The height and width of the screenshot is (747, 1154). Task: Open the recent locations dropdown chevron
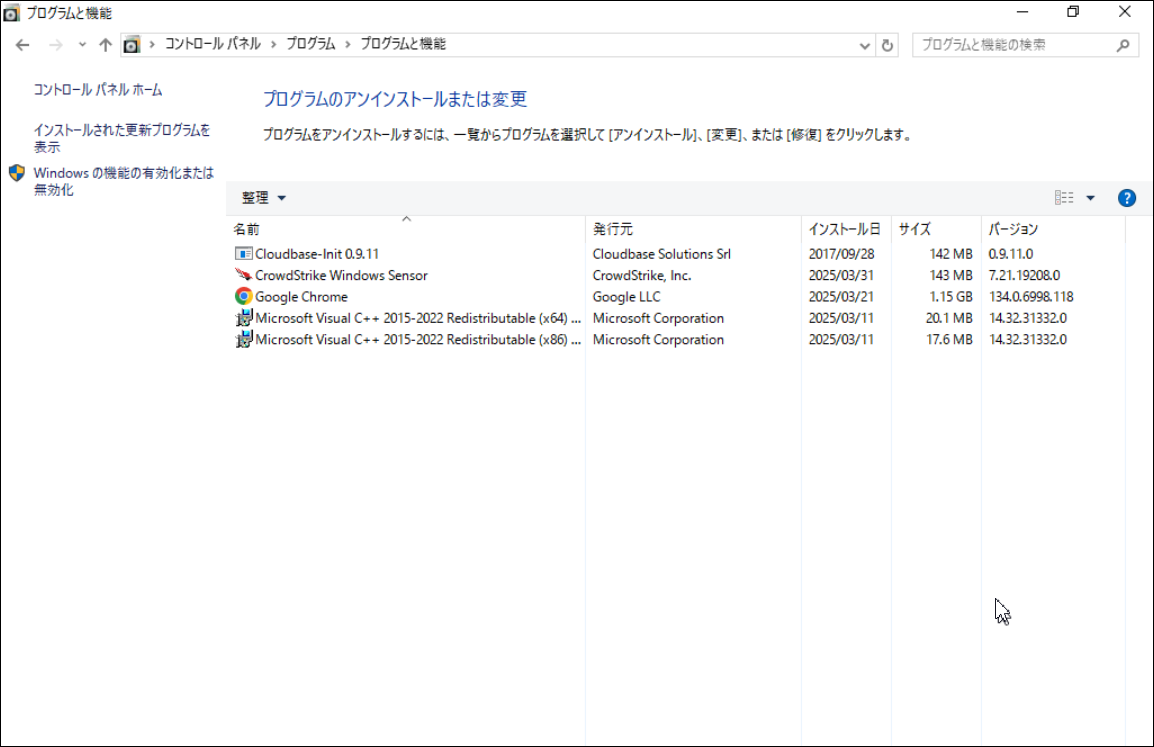point(82,45)
